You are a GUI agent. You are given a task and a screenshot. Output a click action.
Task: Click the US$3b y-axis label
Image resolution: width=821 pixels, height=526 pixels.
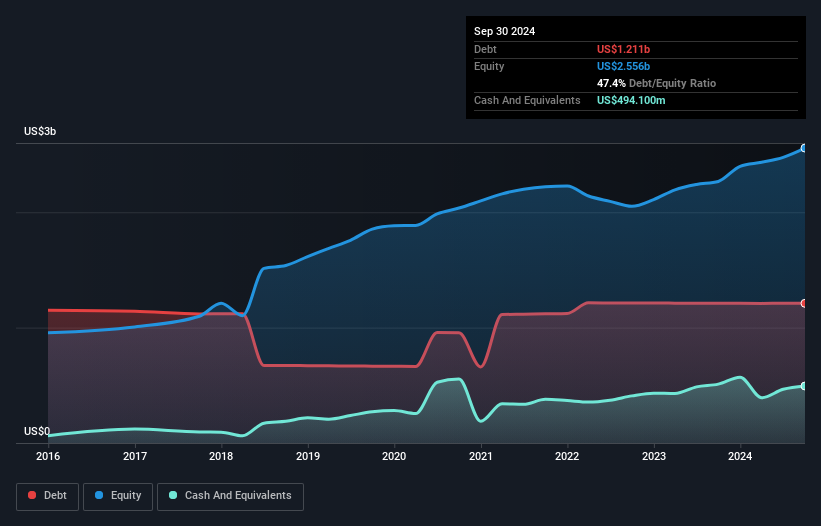(x=40, y=131)
